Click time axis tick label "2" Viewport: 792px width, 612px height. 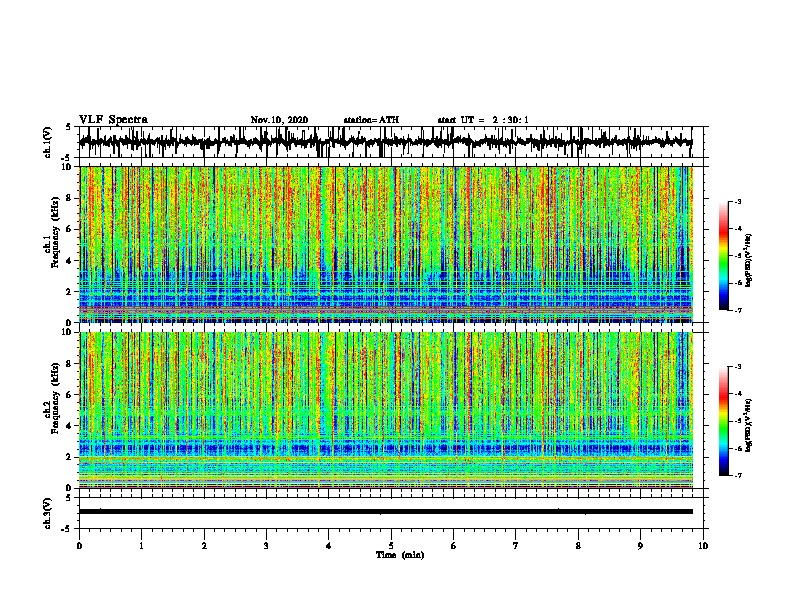[204, 546]
